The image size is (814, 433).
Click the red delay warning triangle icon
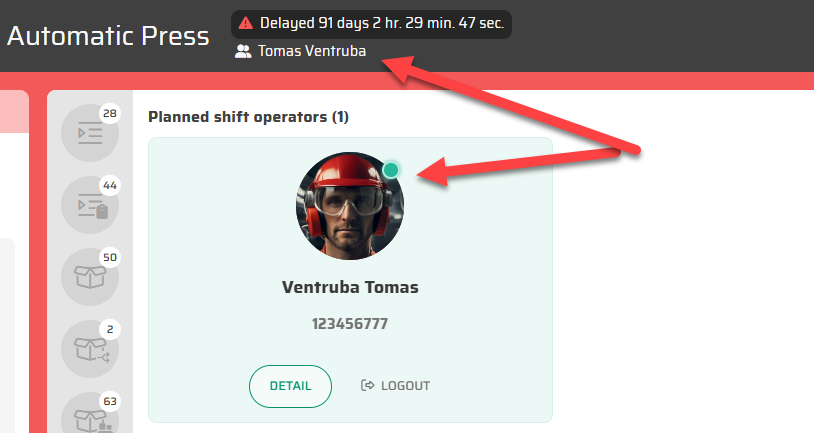click(246, 23)
